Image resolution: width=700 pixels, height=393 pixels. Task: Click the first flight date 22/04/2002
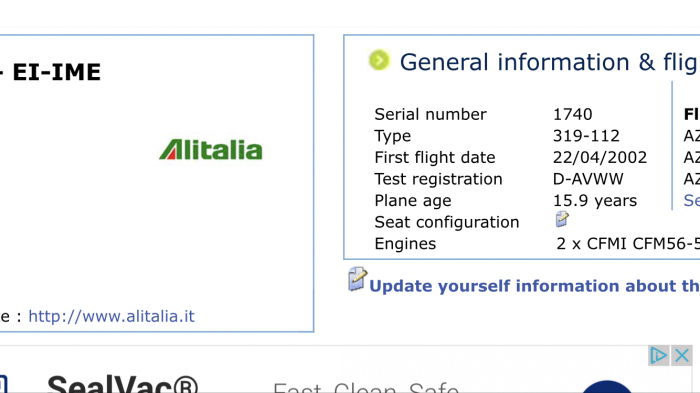click(600, 157)
